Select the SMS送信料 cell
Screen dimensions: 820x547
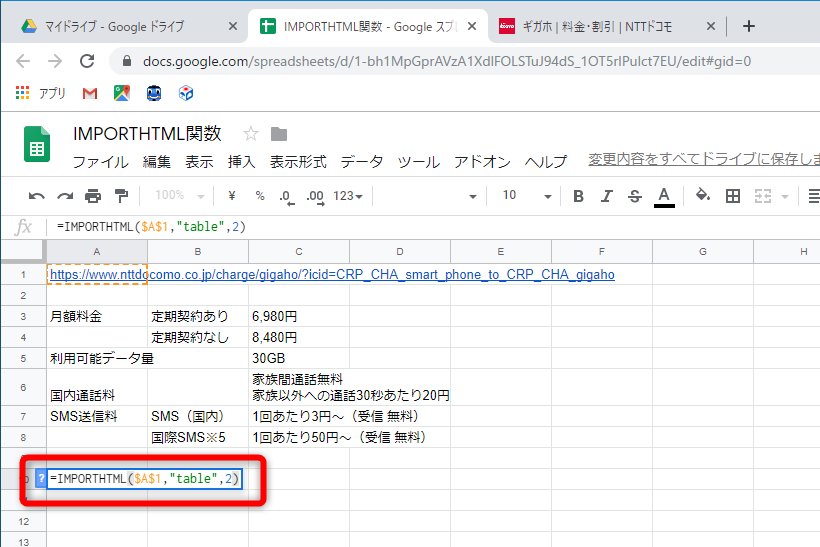97,416
